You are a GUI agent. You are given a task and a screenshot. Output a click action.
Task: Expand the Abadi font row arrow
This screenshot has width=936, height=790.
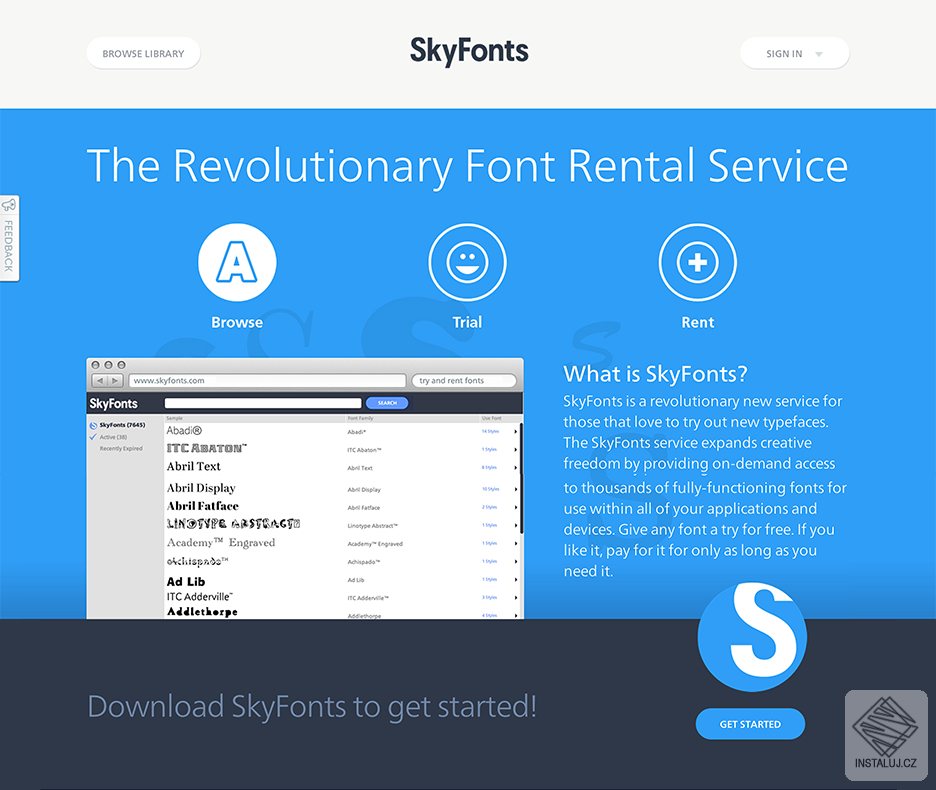coord(515,431)
